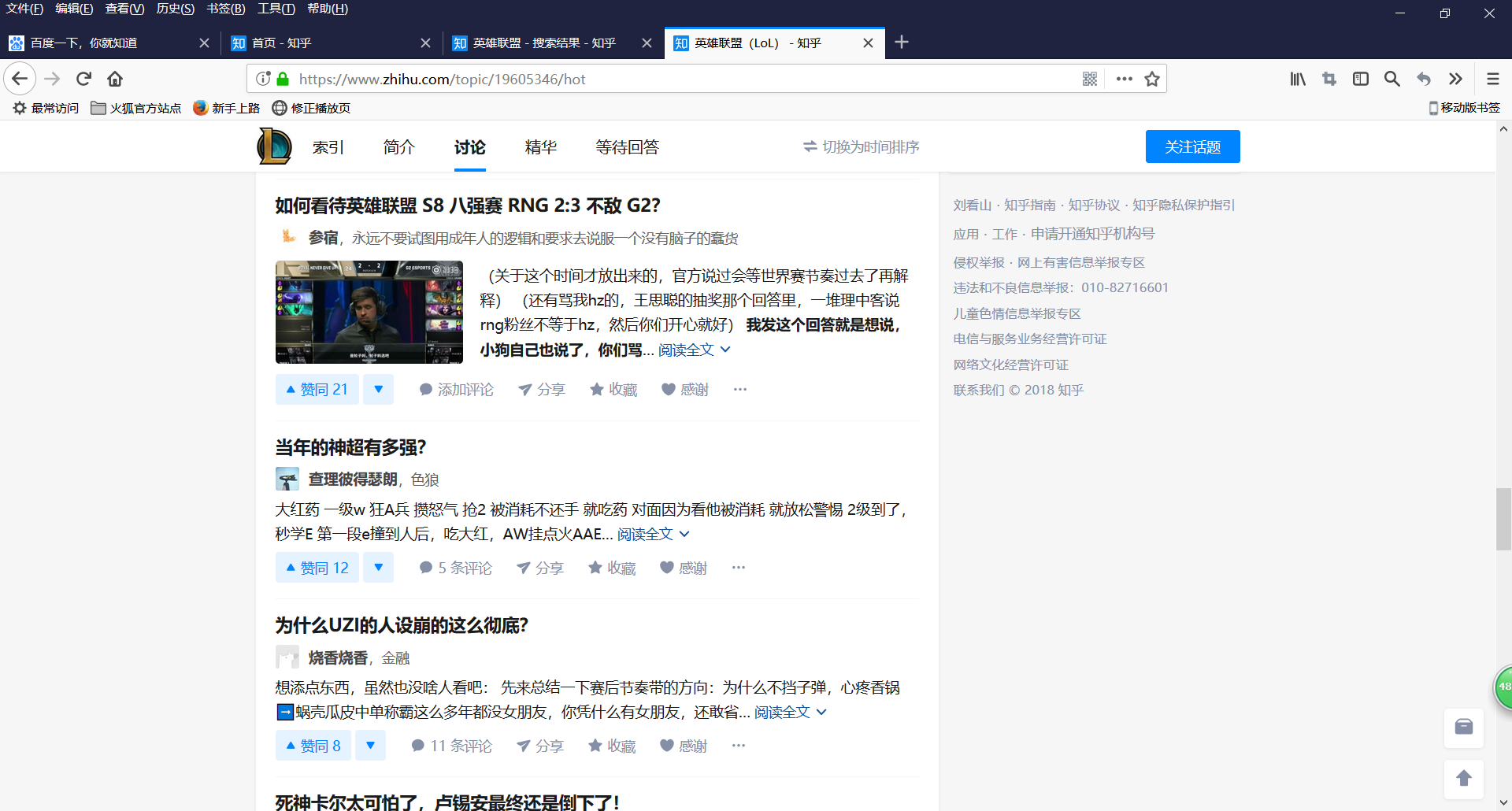Open question 当年的神超有多强?
Screen dimensions: 1512x811
click(350, 447)
